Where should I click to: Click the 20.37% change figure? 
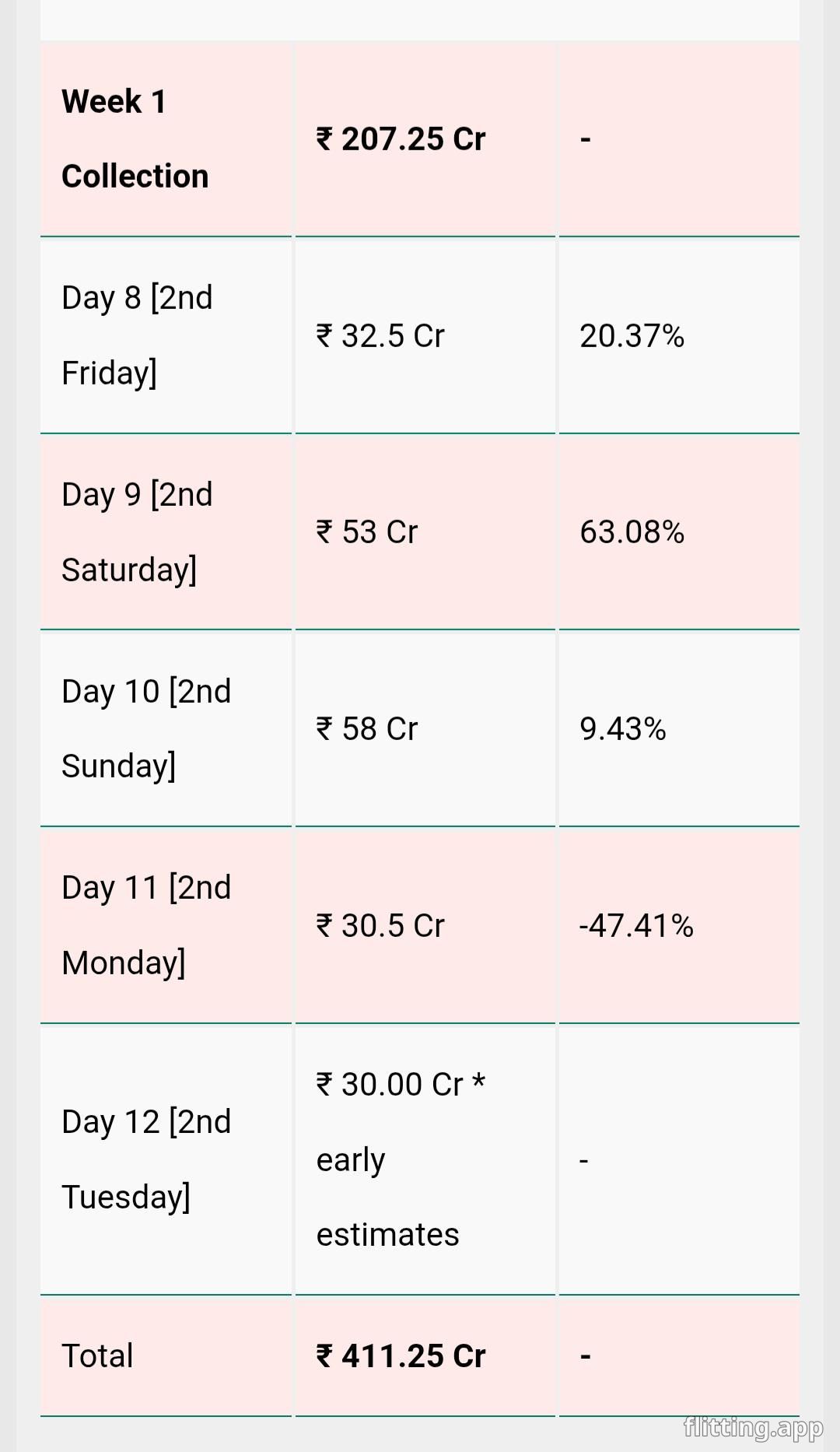(632, 336)
